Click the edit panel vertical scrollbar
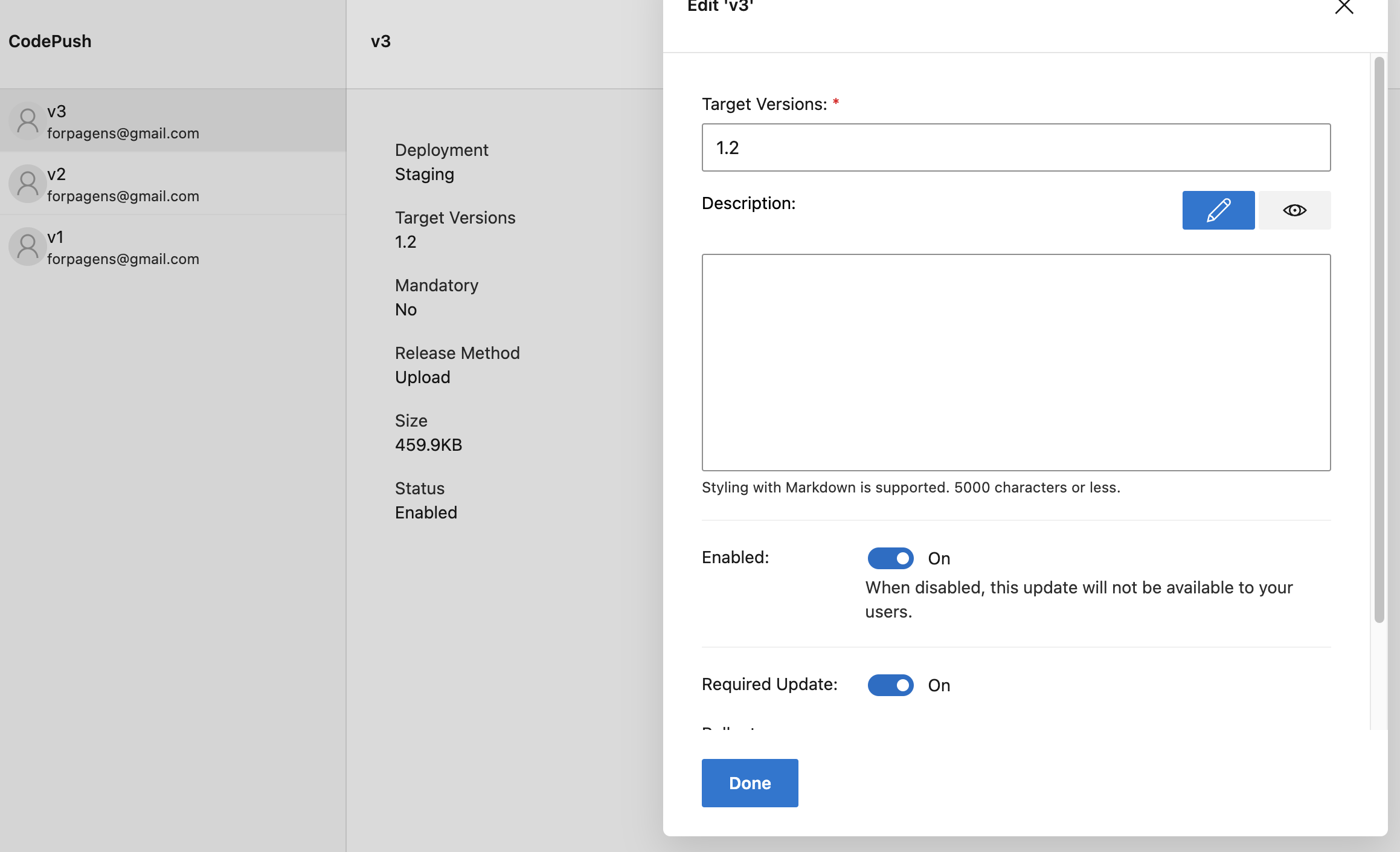Viewport: 1400px width, 852px height. click(x=1378, y=338)
